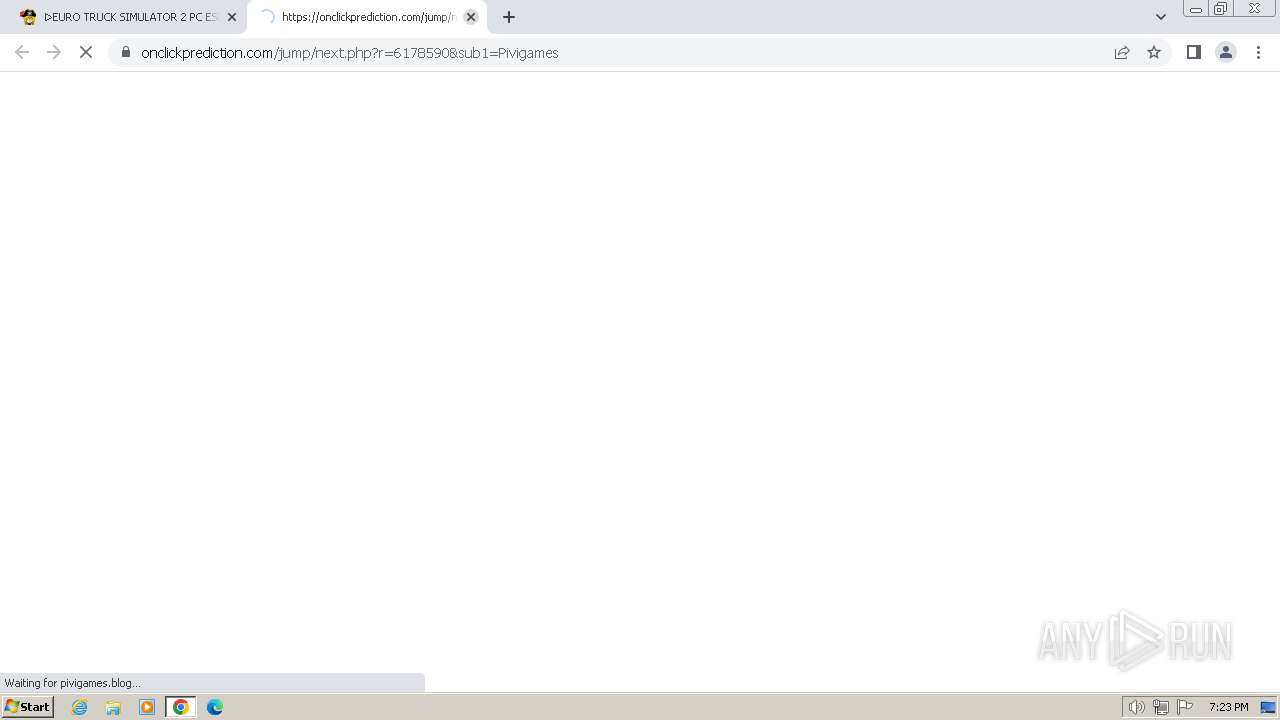Open the tab search dropdown arrow
This screenshot has height=720, width=1280.
pyautogui.click(x=1161, y=17)
